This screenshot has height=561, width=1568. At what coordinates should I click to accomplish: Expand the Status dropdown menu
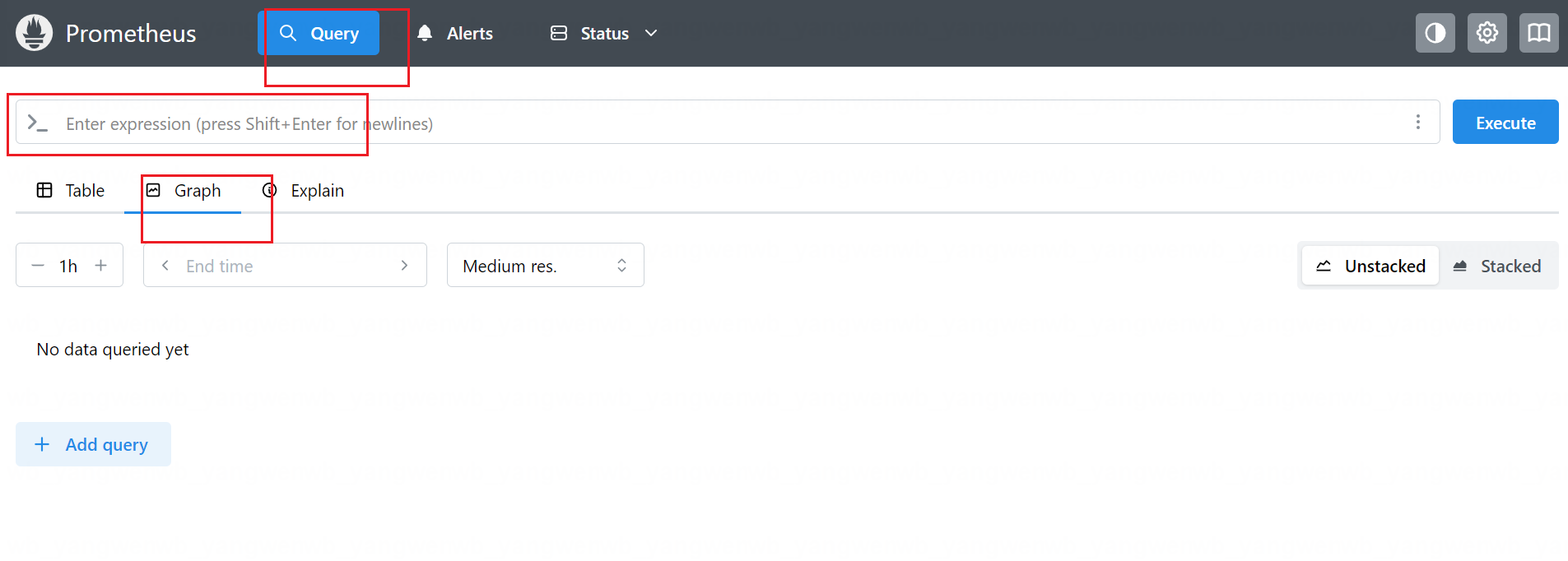[x=604, y=33]
